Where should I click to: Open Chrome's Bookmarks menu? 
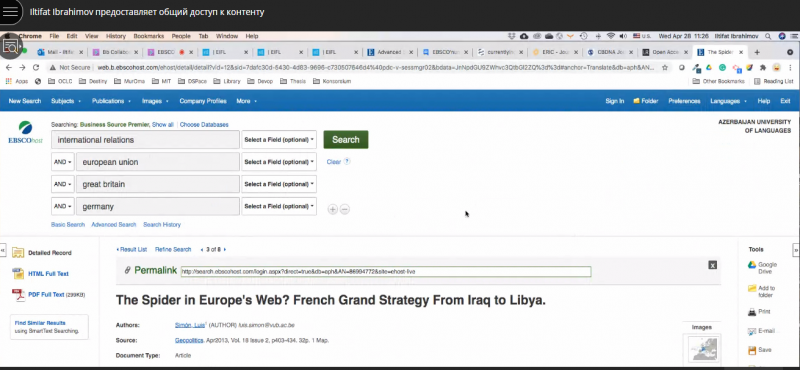point(148,36)
